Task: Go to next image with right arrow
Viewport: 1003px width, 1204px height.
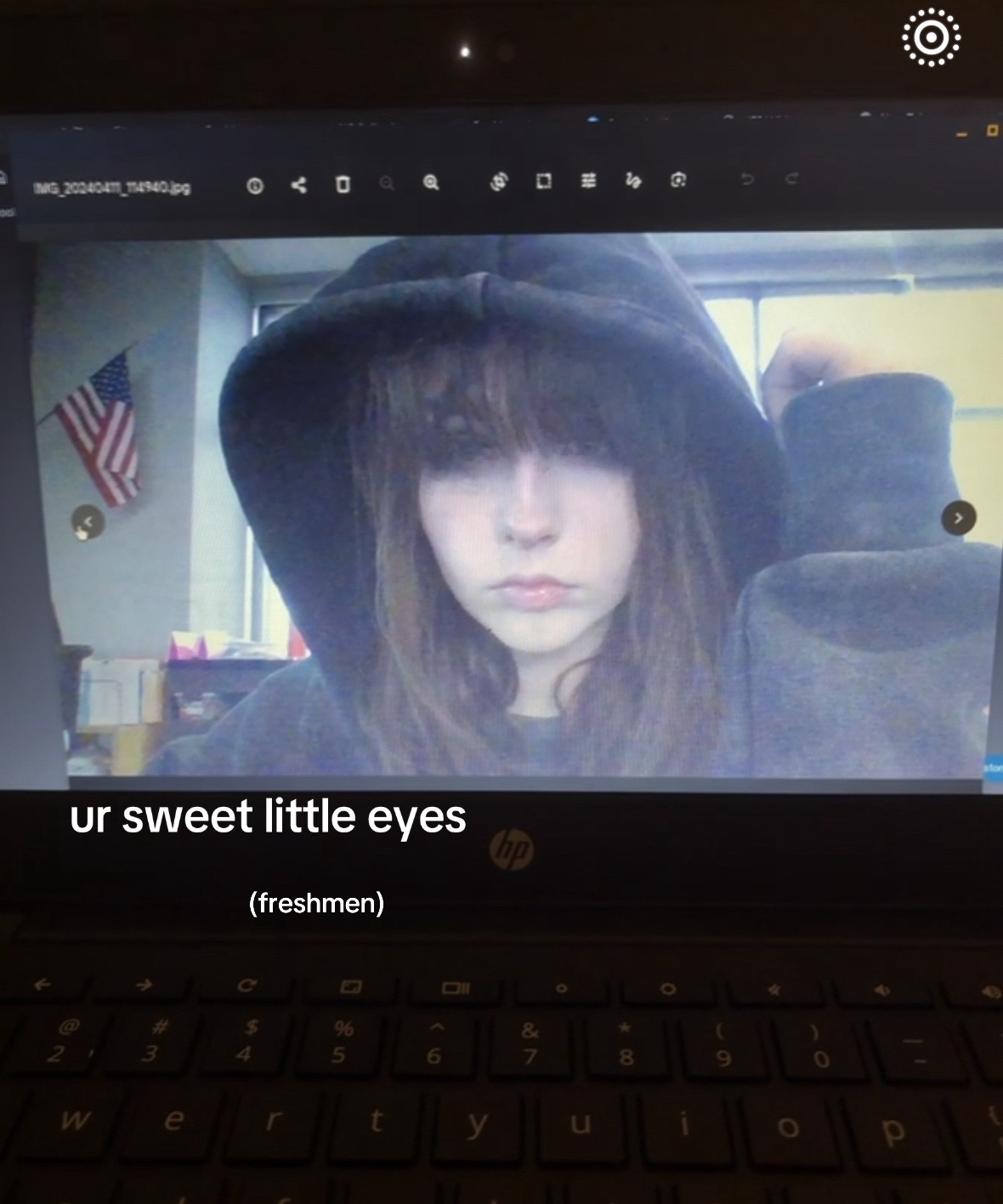Action: click(959, 517)
